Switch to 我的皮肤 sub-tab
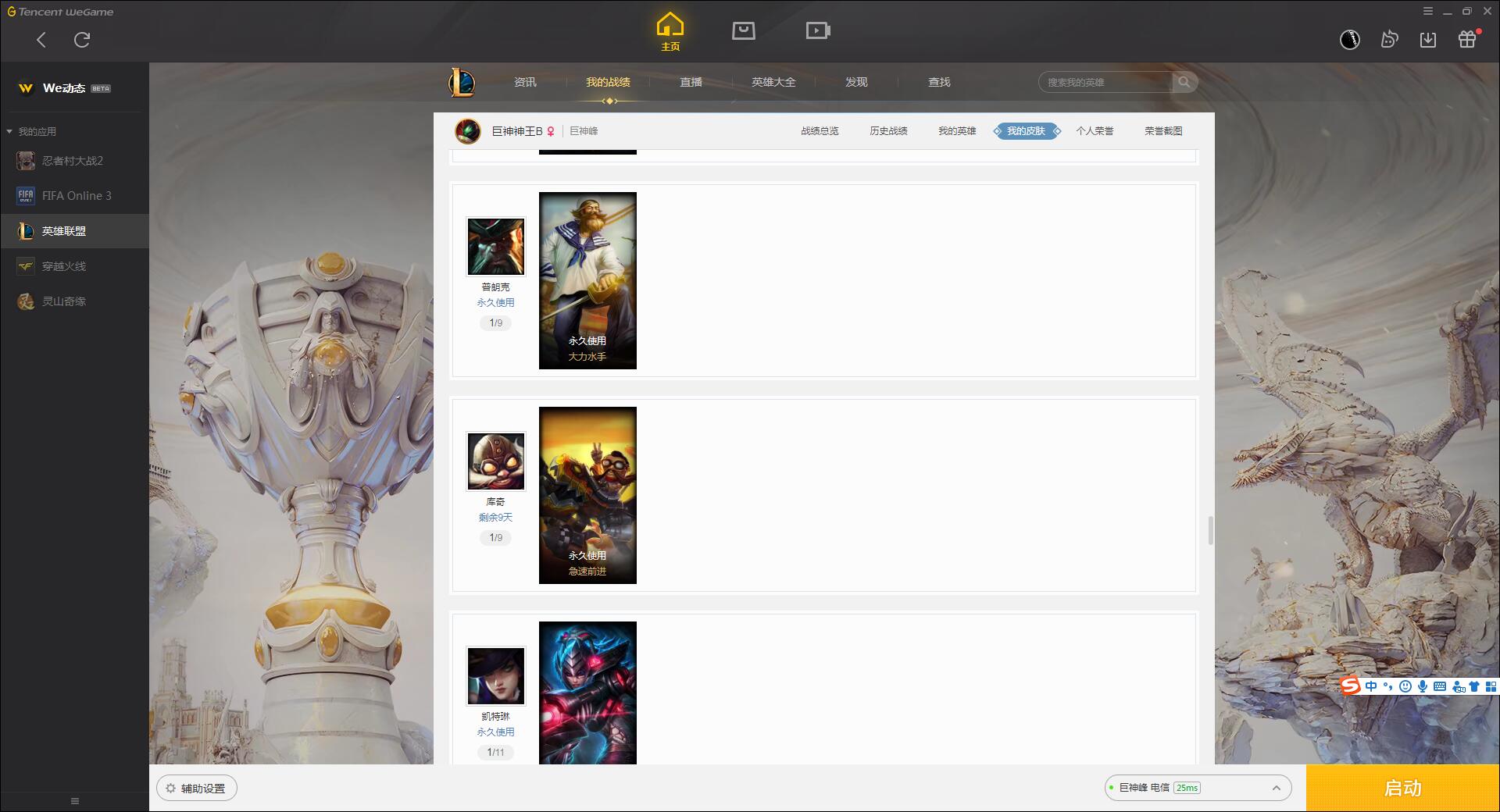This screenshot has width=1500, height=812. click(x=1027, y=131)
